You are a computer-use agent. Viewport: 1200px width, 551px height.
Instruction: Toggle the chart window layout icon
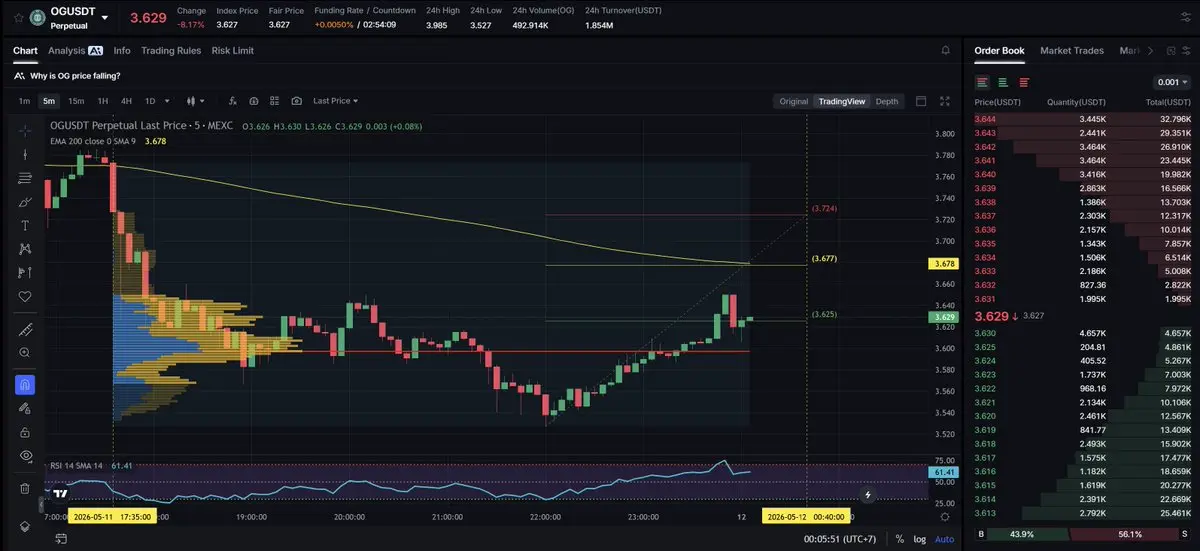[921, 101]
